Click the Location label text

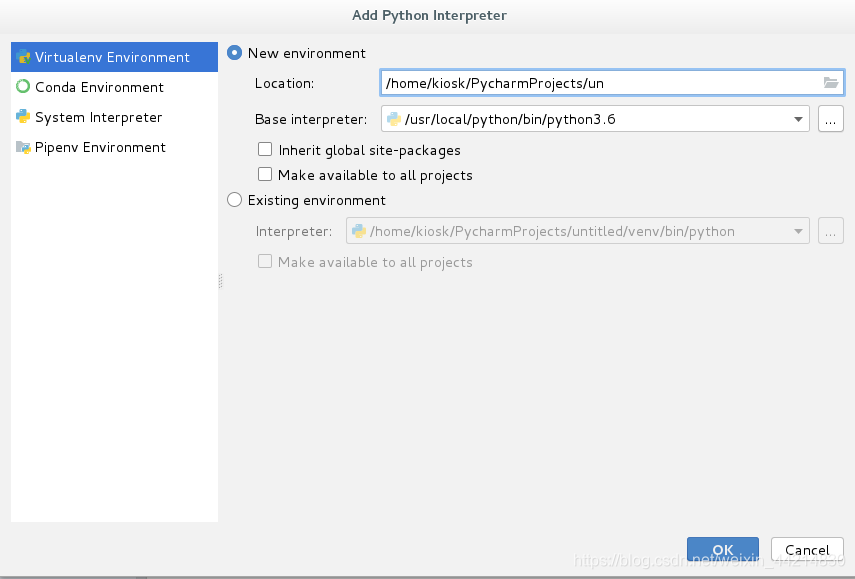click(x=284, y=83)
